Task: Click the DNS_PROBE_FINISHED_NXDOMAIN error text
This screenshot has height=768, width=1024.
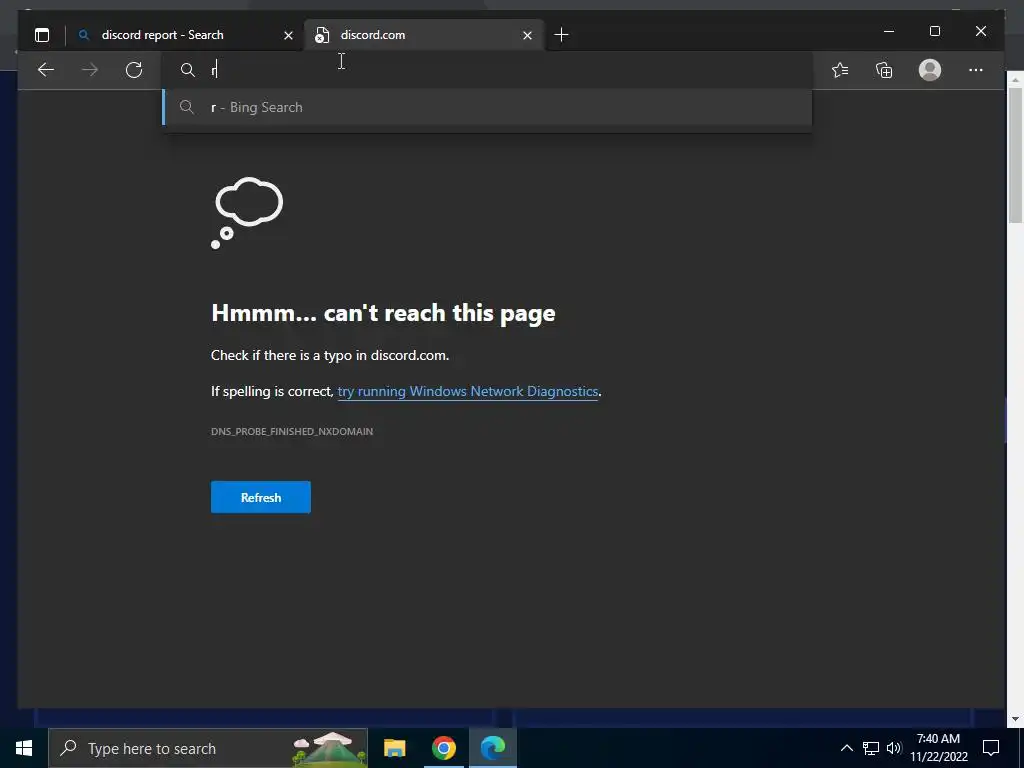Action: 292,432
